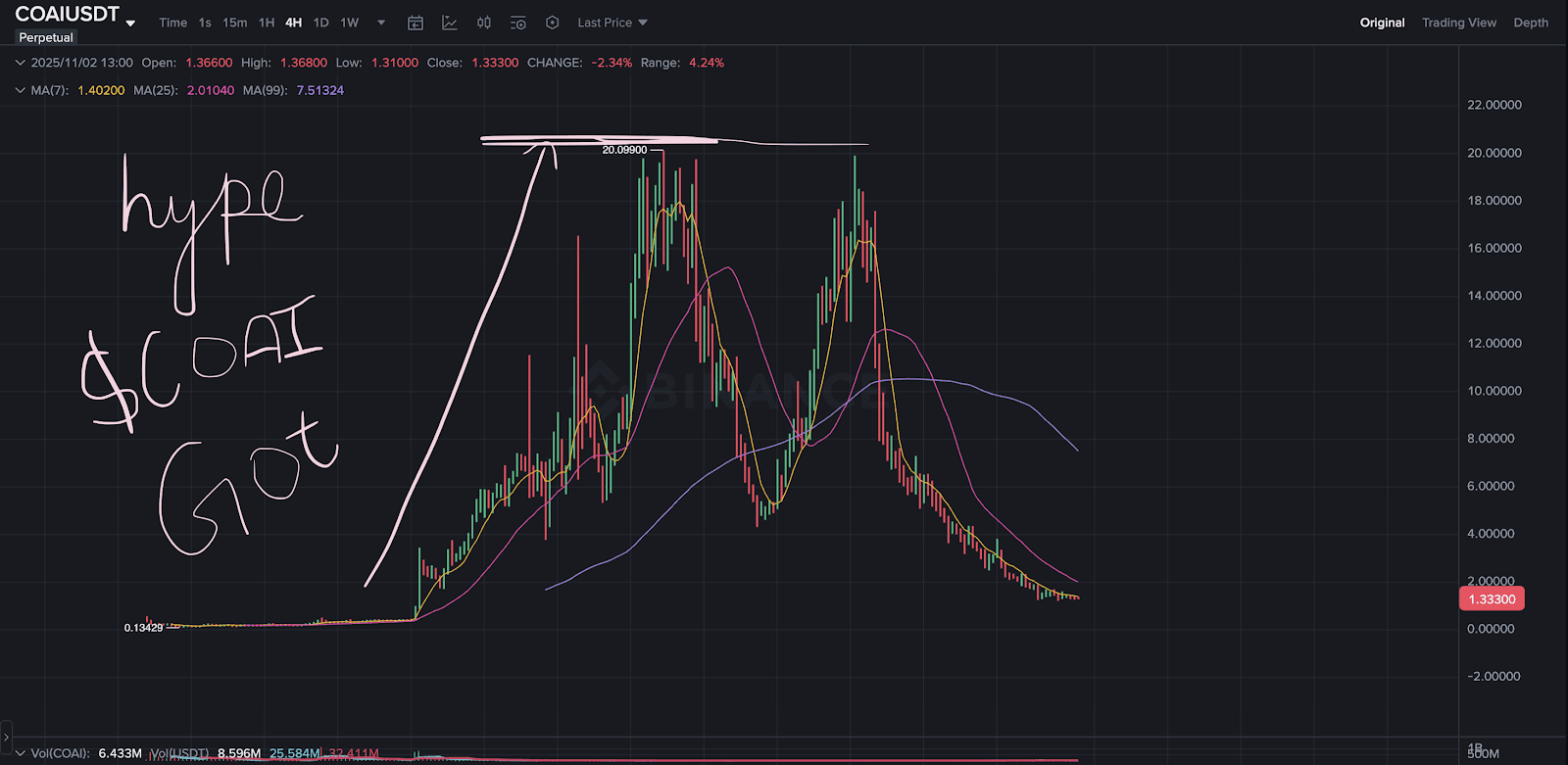Select the 15m time interval
Image resolution: width=1568 pixels, height=765 pixels.
(x=235, y=23)
